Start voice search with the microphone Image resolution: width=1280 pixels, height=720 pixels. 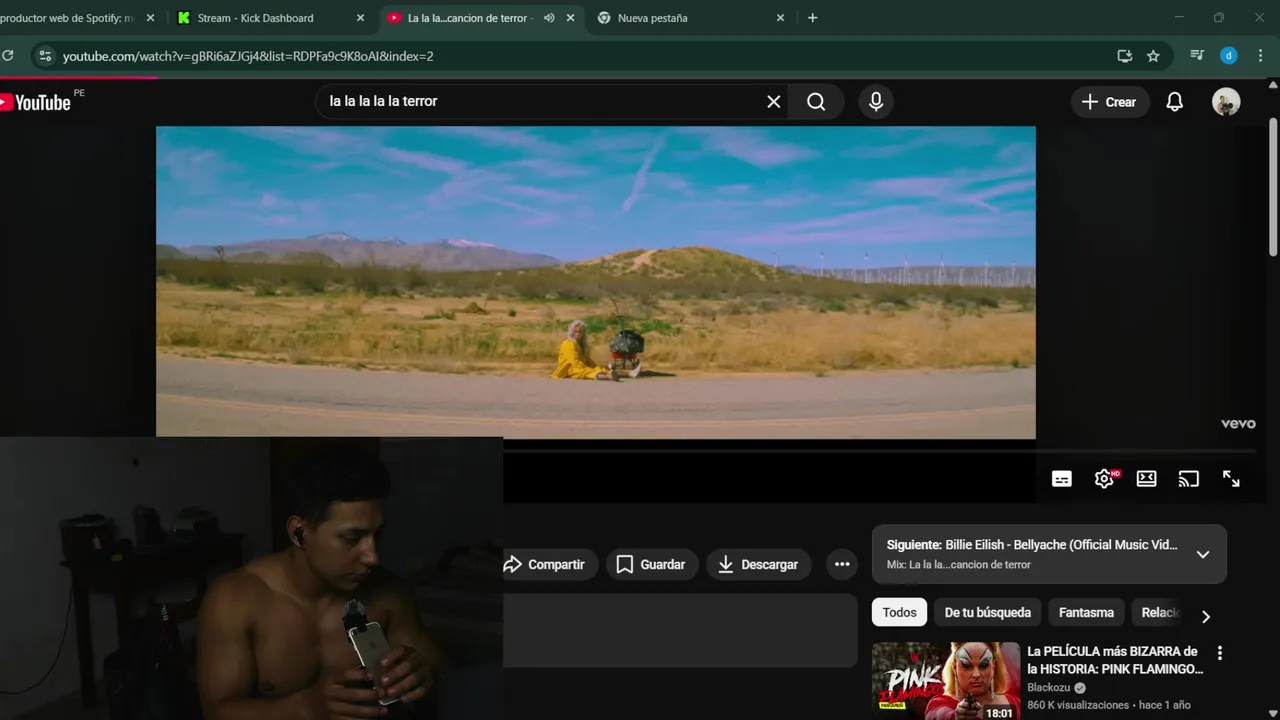[876, 101]
